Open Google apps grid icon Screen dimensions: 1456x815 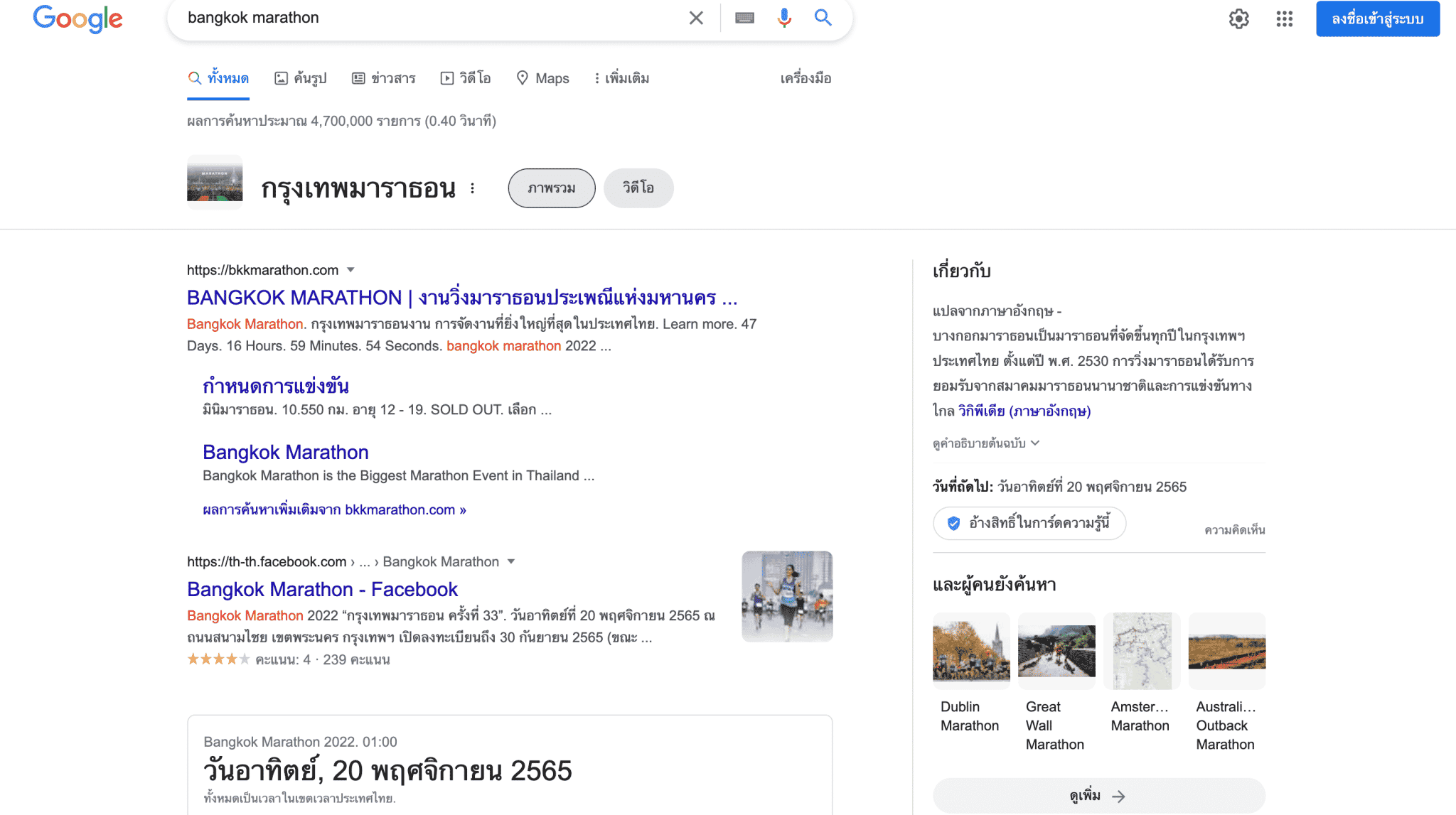click(x=1284, y=19)
